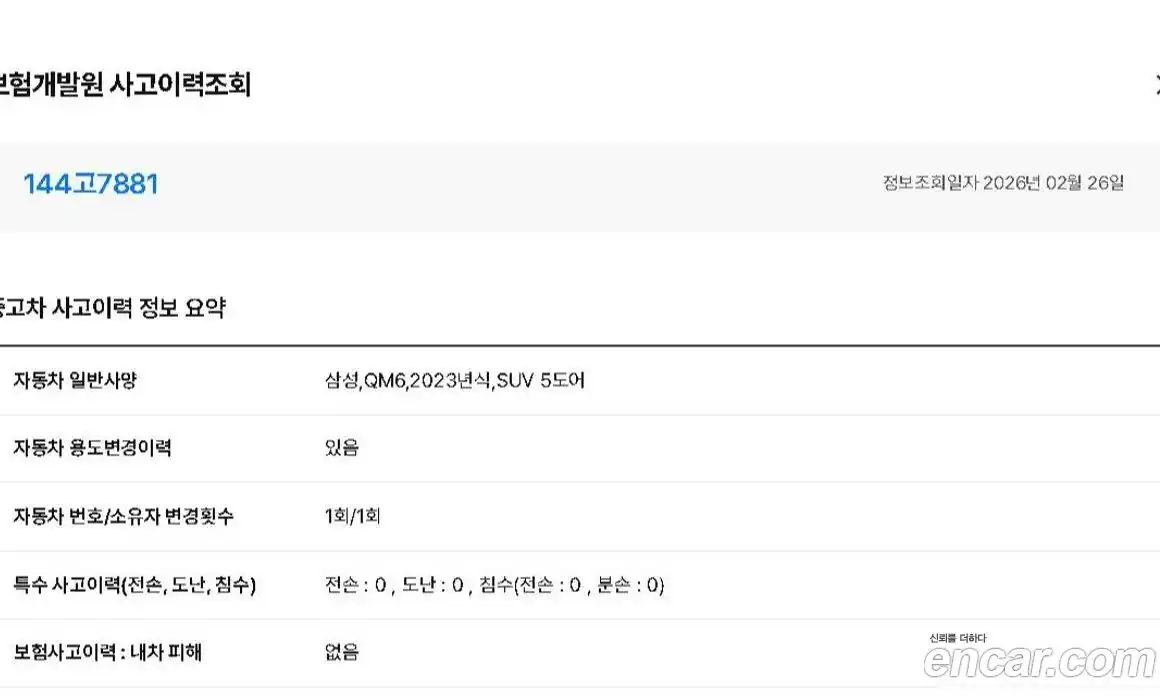Click the 전손 : 0 total loss value
This screenshot has width=1160, height=696.
pos(356,585)
